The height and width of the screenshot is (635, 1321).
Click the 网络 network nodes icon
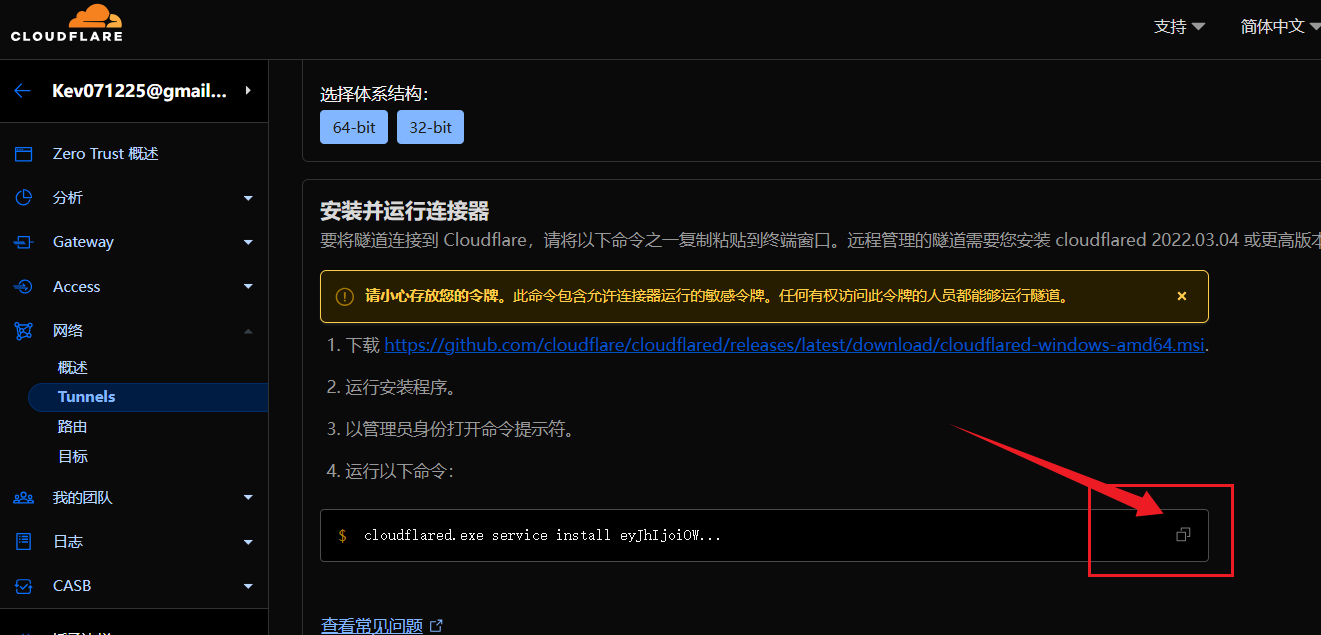tap(23, 331)
